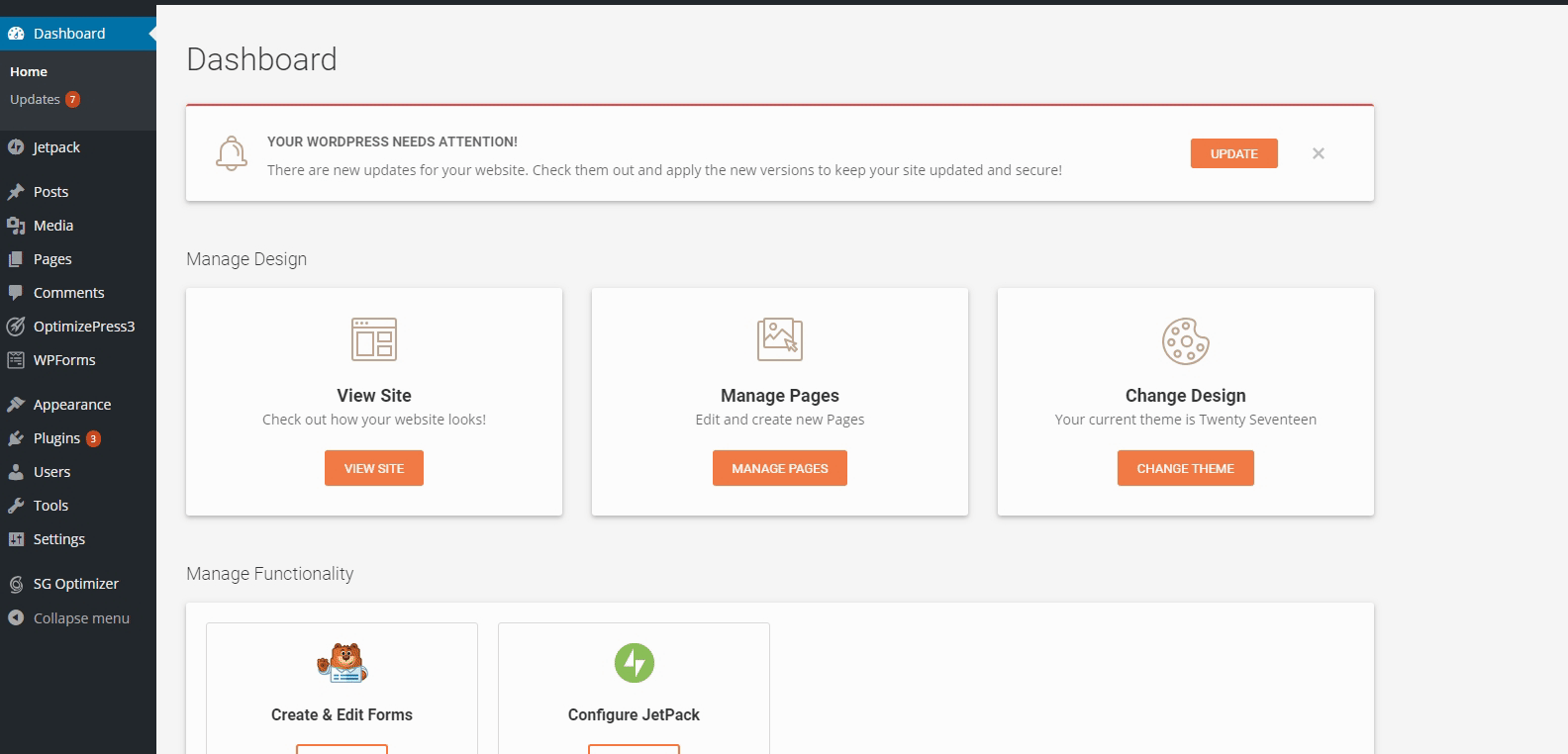
Task: Click the Users person icon
Action: click(16, 472)
